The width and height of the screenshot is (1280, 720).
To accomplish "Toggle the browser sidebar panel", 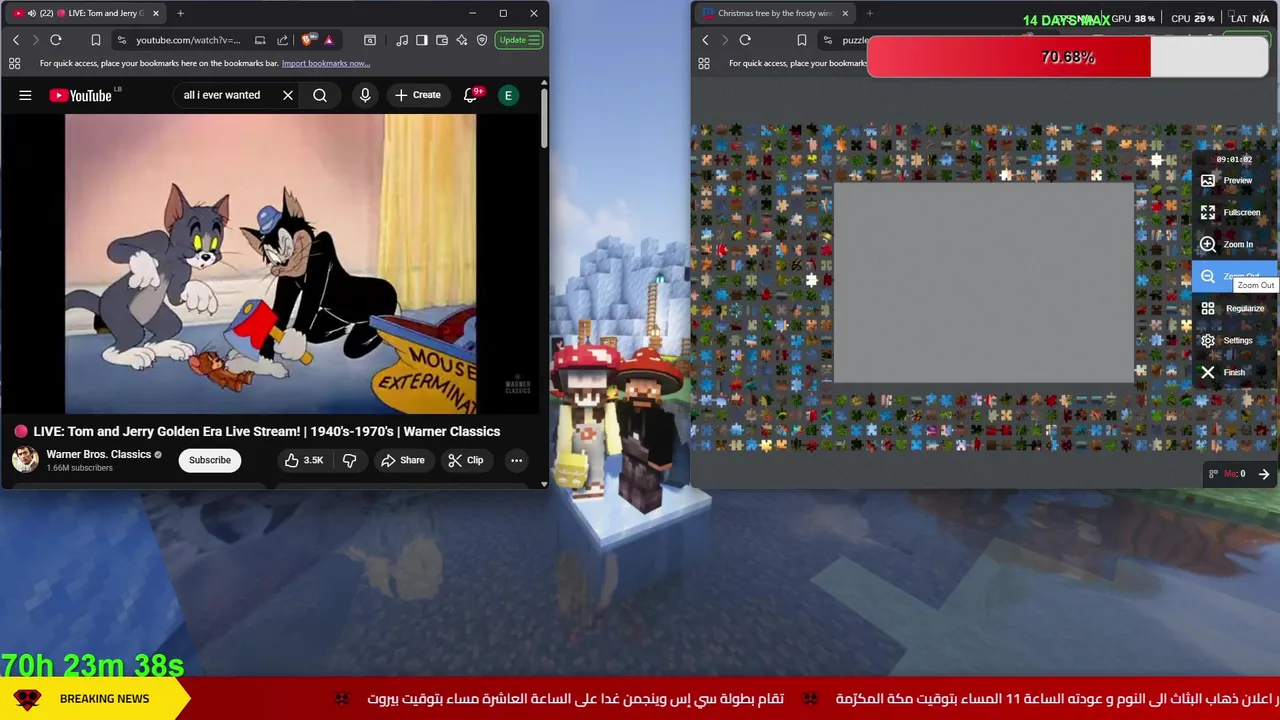I will [422, 40].
